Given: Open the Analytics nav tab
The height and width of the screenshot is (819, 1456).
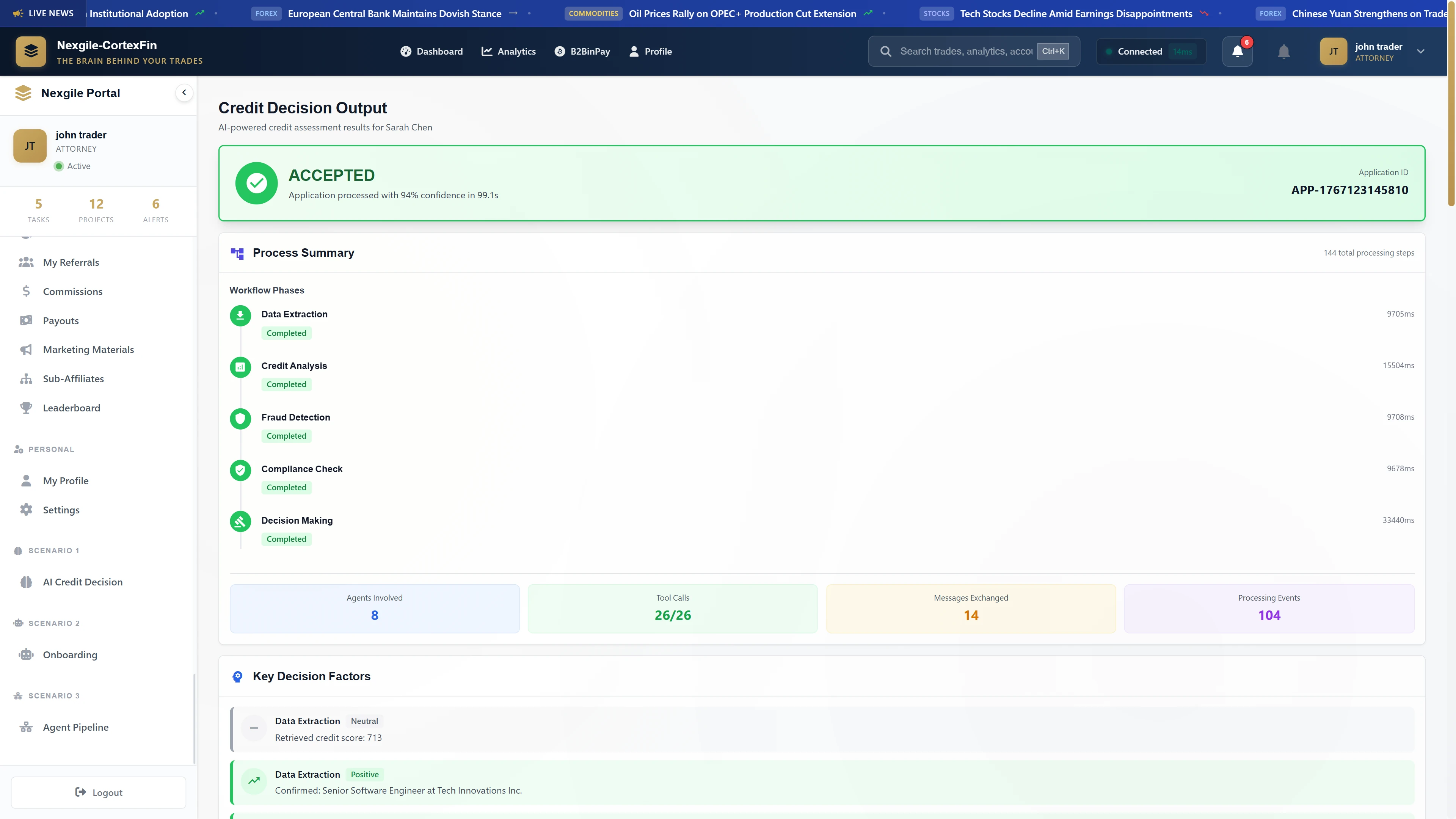Looking at the screenshot, I should [x=508, y=52].
